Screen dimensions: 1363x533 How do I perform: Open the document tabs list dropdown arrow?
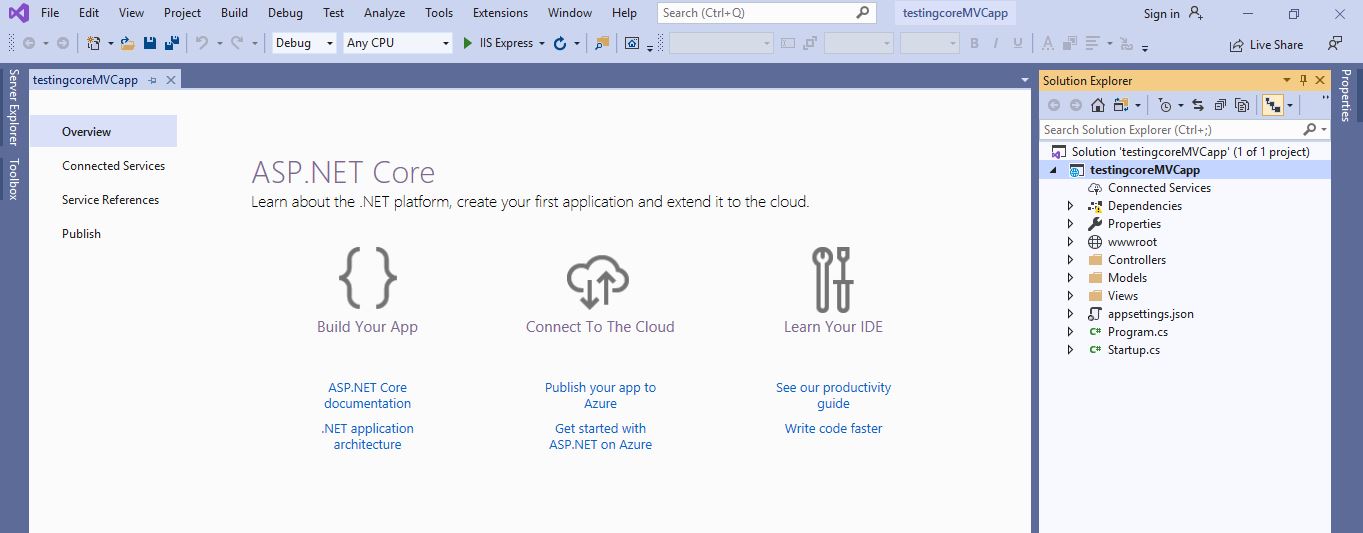click(1024, 80)
